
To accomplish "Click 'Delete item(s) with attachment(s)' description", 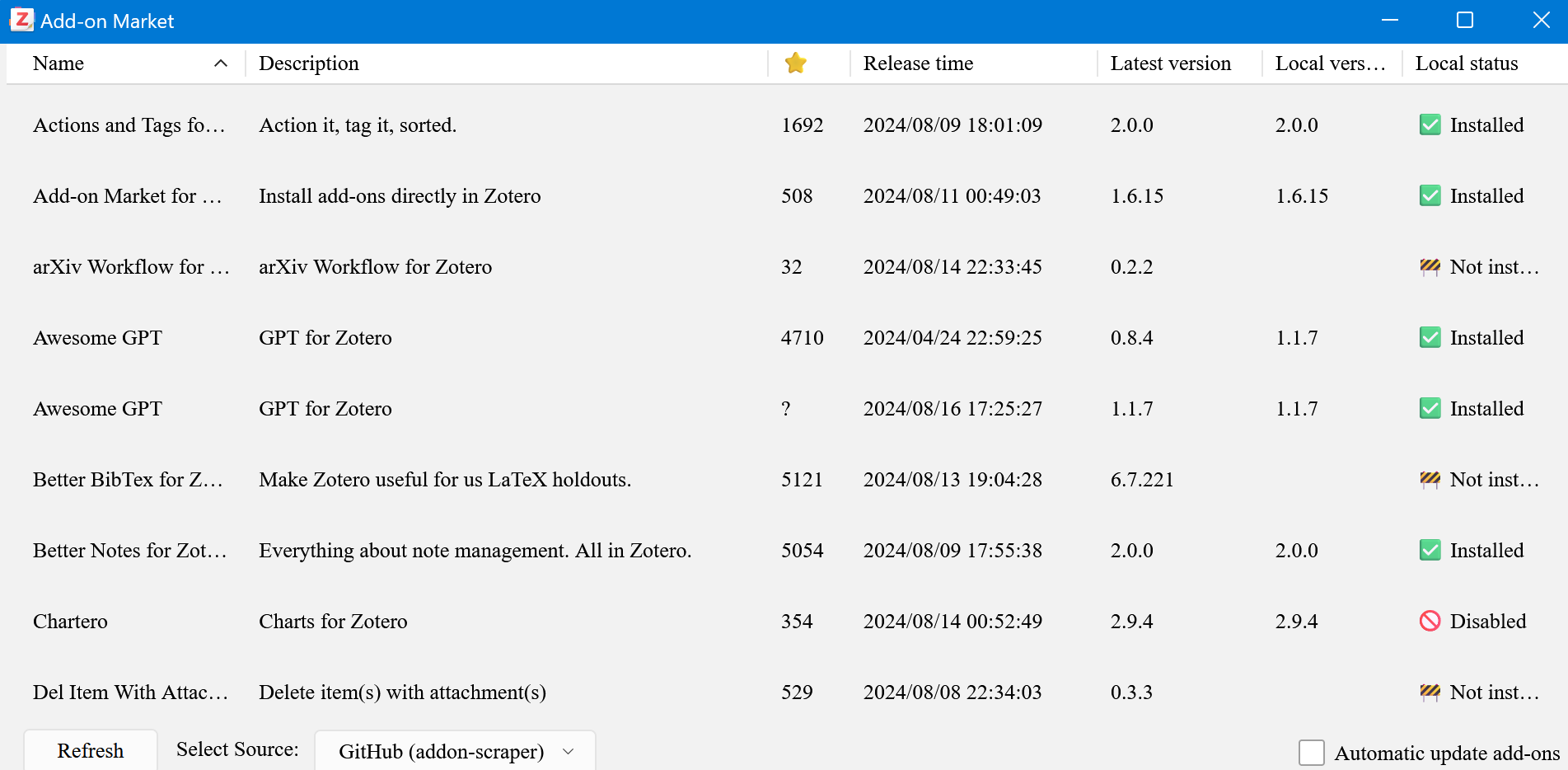I will 402,692.
